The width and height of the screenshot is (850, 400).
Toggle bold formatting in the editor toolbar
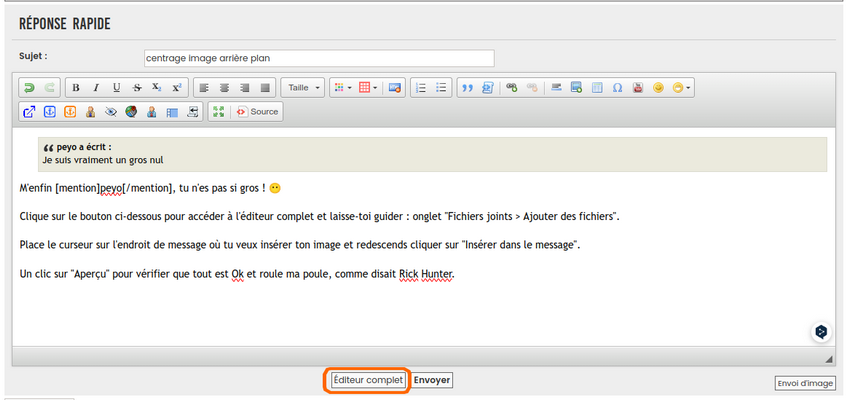coord(76,88)
